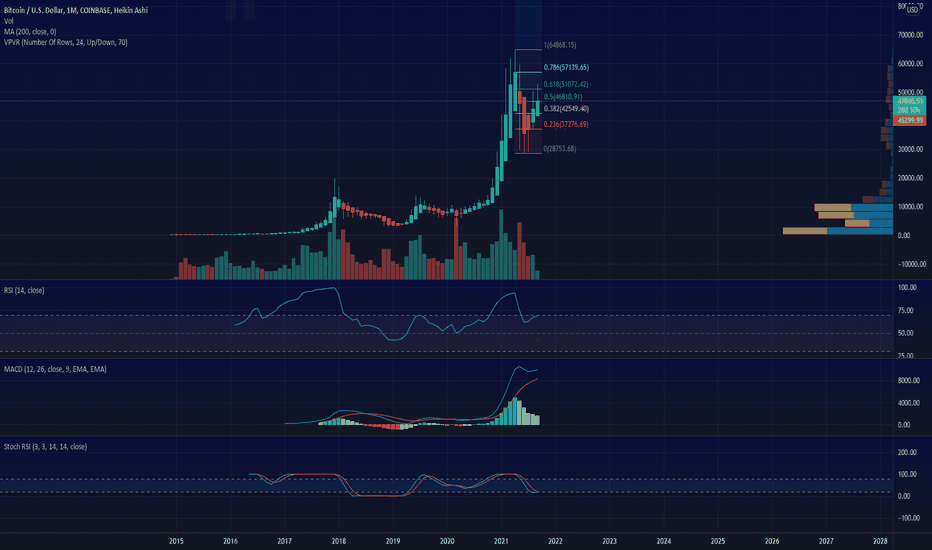This screenshot has height=550, width=932.
Task: Click the Fibonacci 0(28753.68) level label
Action: (x=559, y=149)
